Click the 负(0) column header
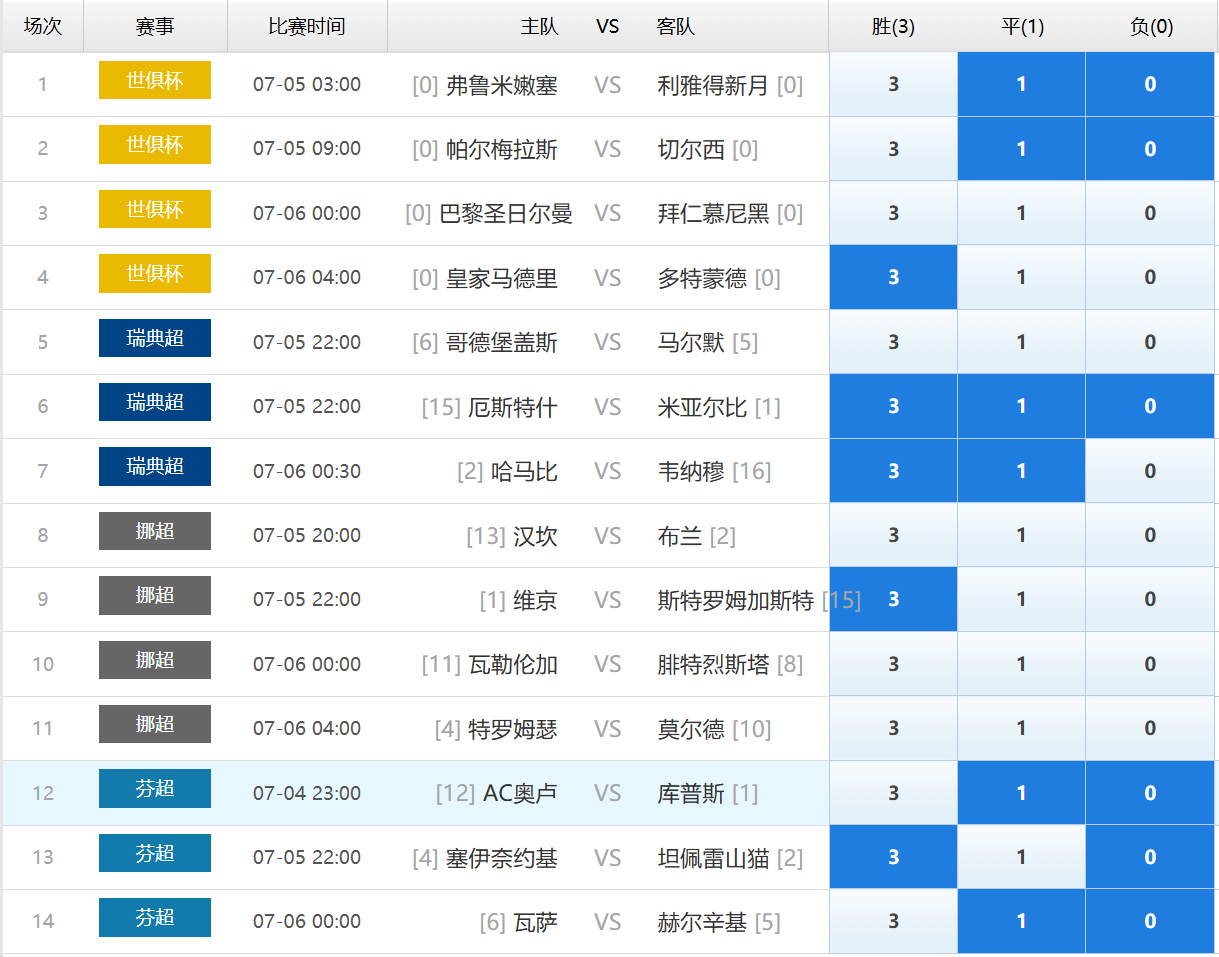 click(1151, 26)
